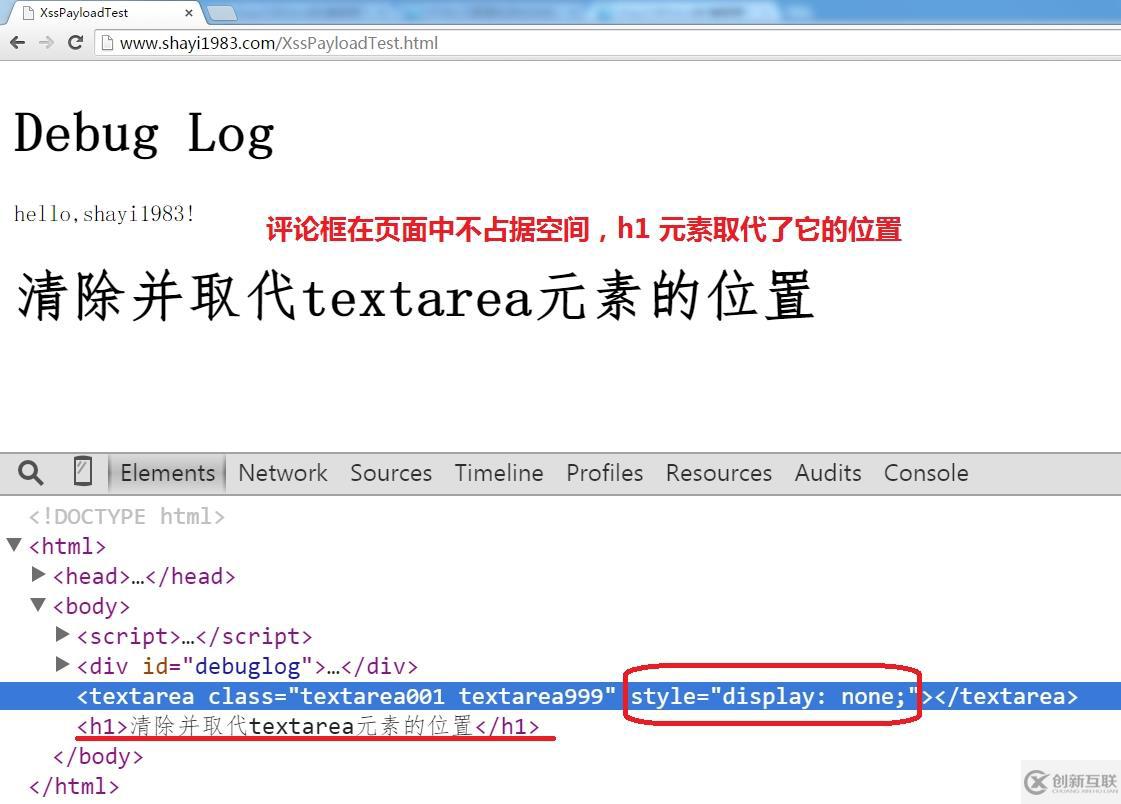
Task: Click the Debug Log heading on page
Action: click(x=144, y=133)
